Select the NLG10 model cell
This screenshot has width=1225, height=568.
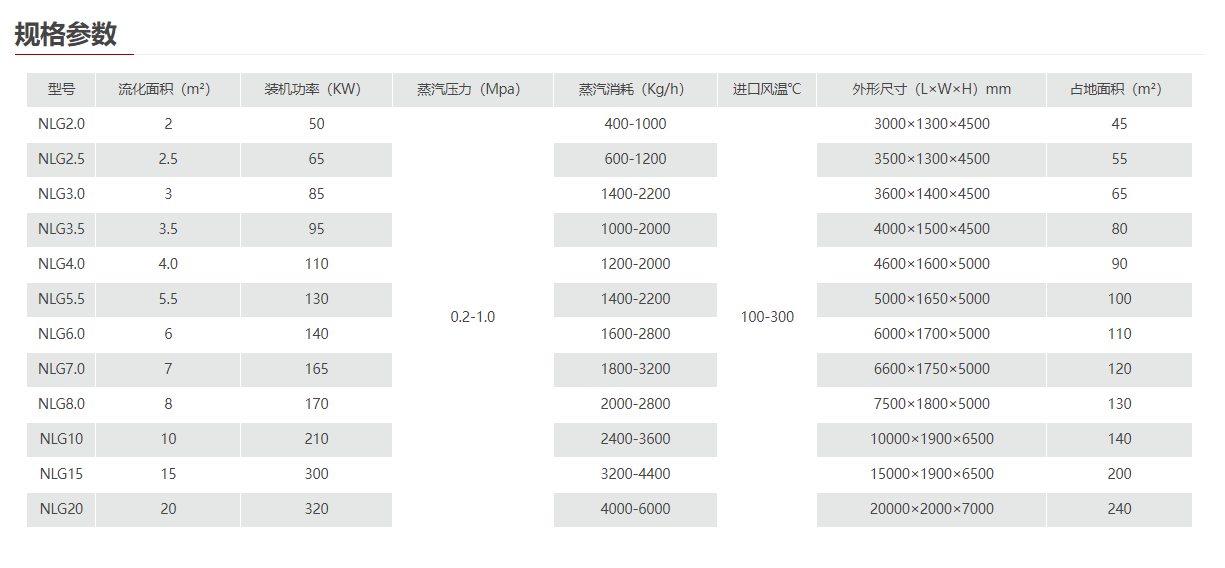(61, 439)
